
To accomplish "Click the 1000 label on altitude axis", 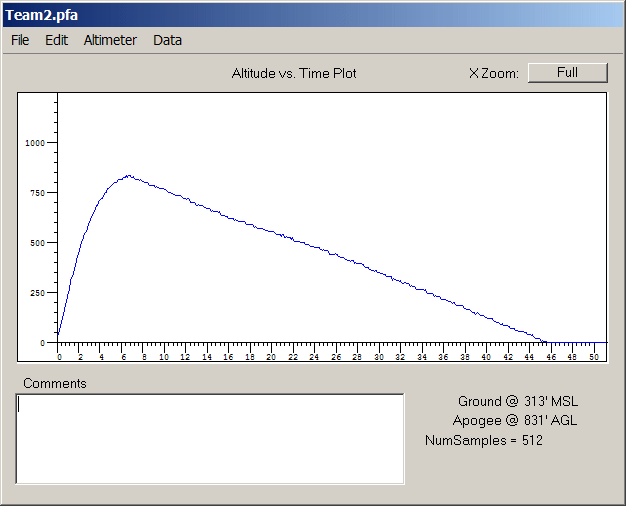I will [x=35, y=143].
